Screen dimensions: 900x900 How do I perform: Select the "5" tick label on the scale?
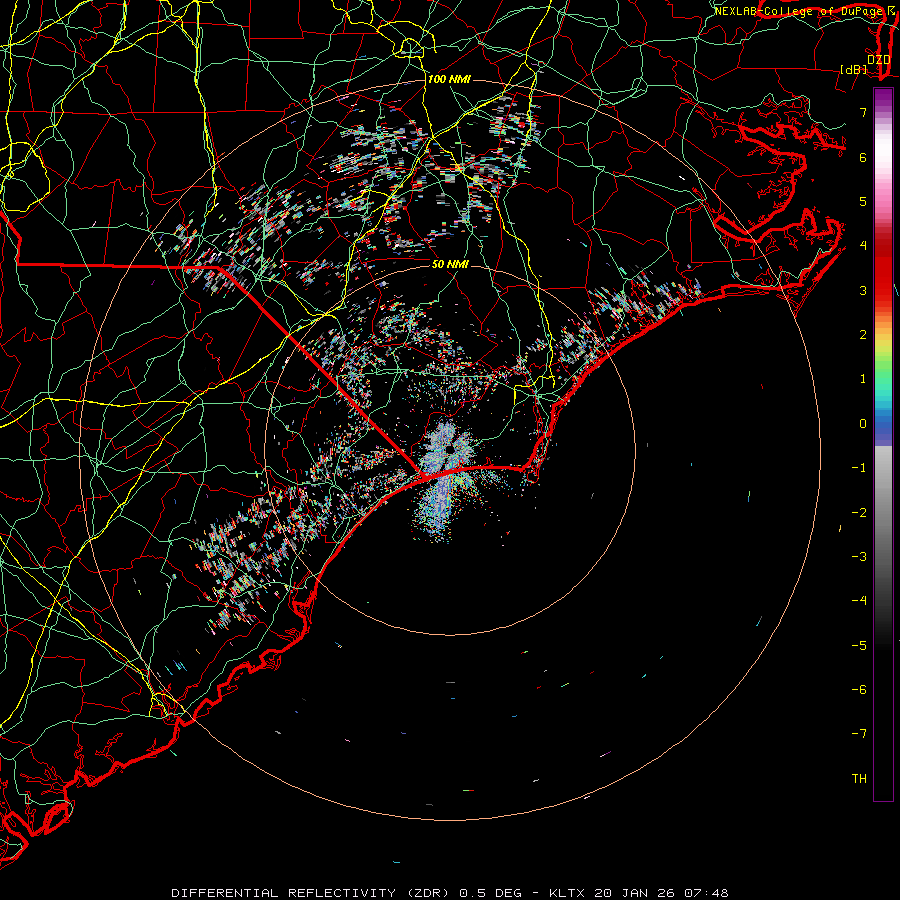[x=863, y=201]
